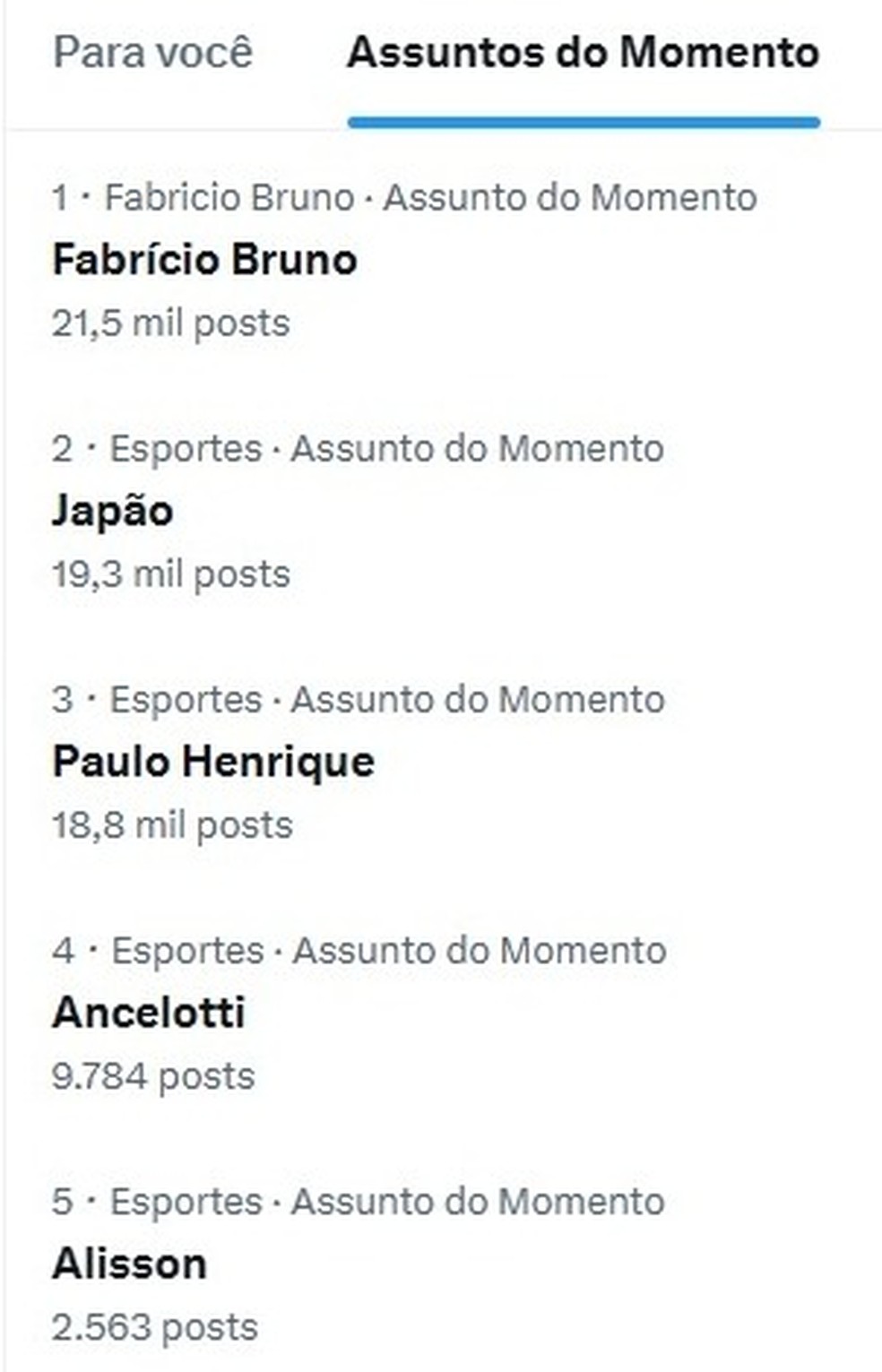The width and height of the screenshot is (882, 1372).
Task: Click the rank 1 Fabricio Bruno category line
Action: pyautogui.click(x=403, y=197)
